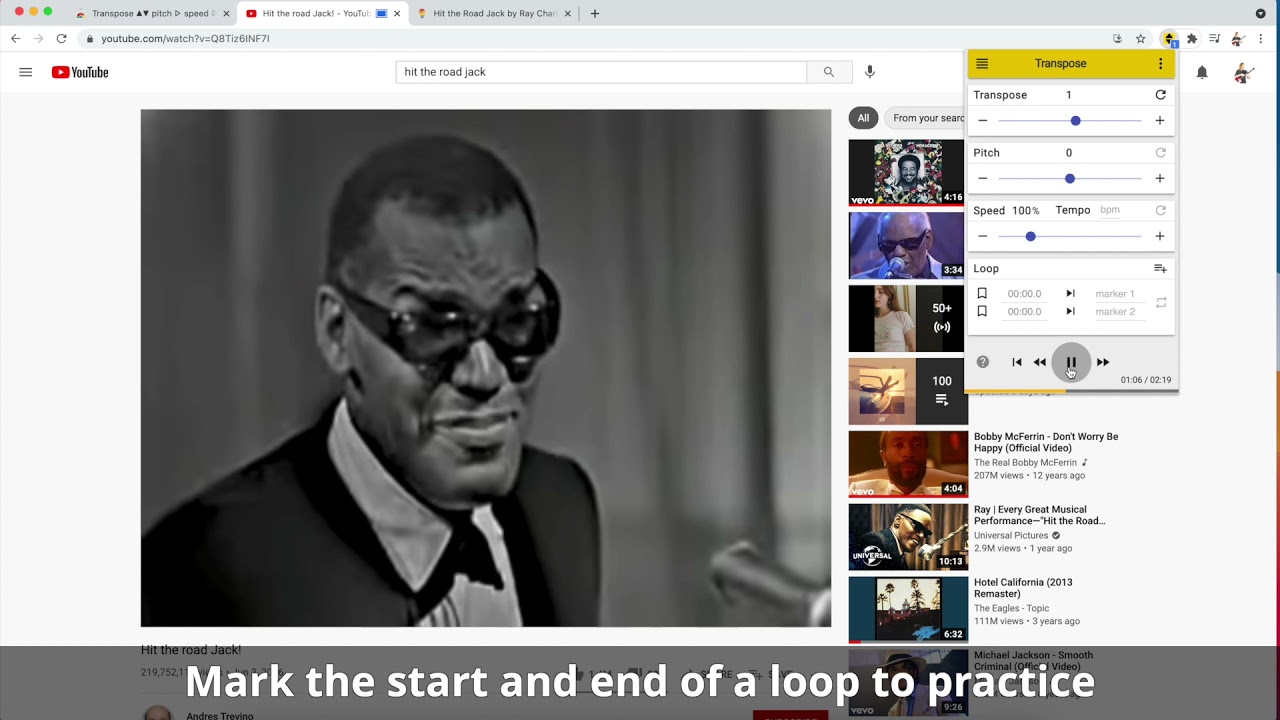
Task: Toggle loop repeat between markers
Action: coord(1161,302)
